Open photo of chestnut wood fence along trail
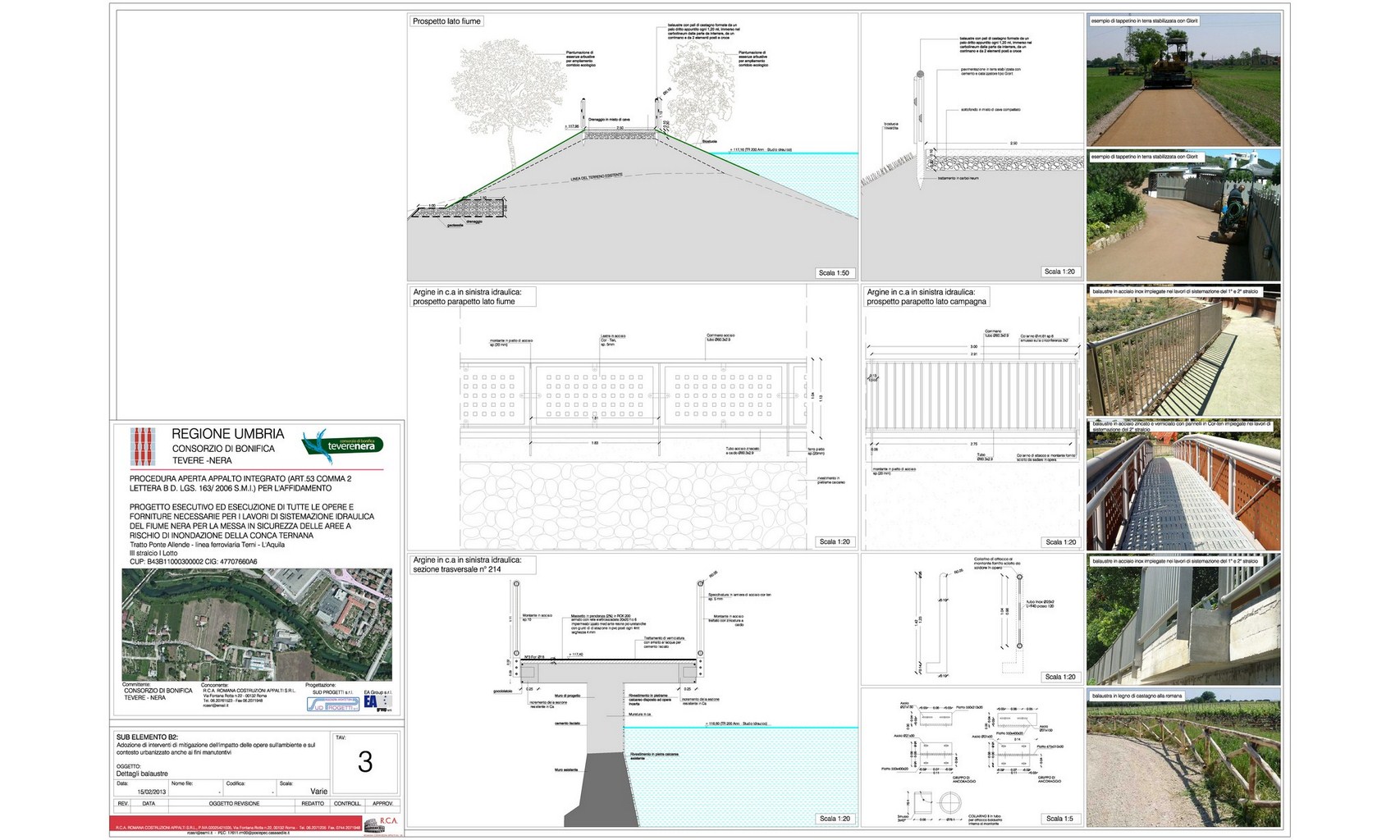 [x=1183, y=757]
